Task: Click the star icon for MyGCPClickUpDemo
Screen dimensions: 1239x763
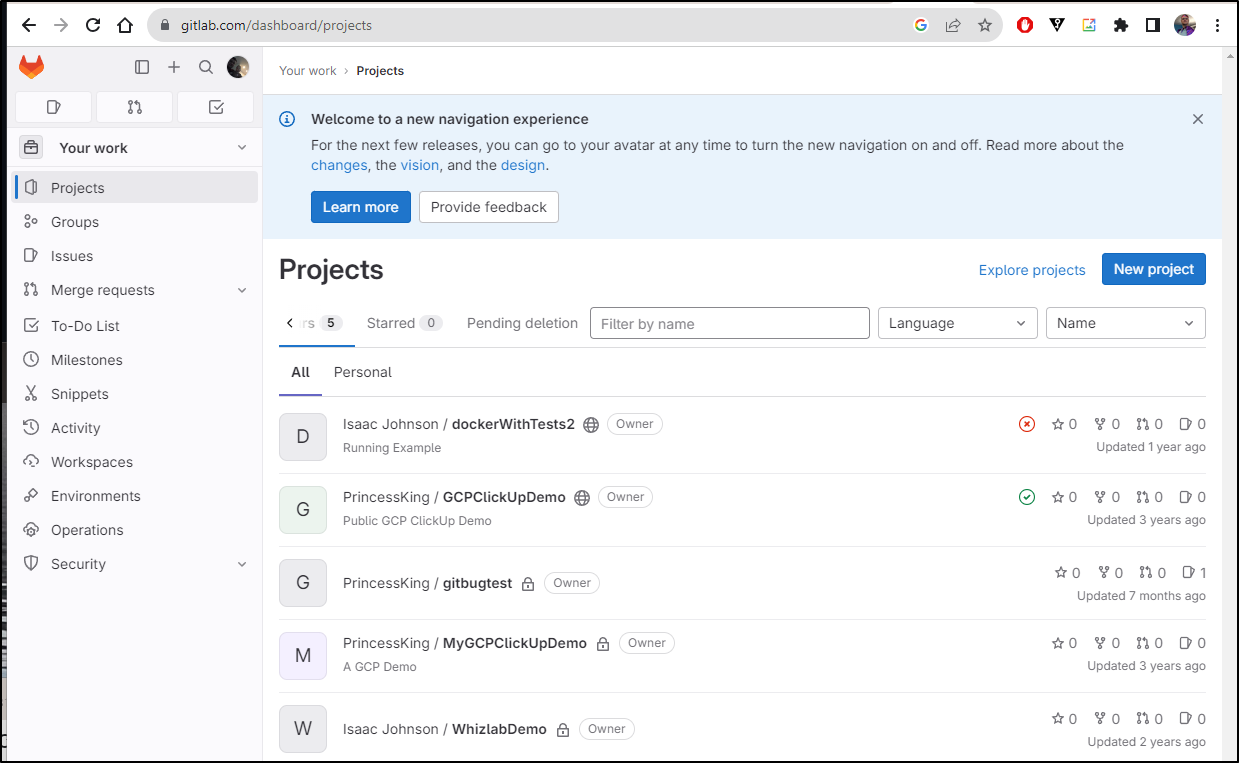Action: coord(1058,643)
